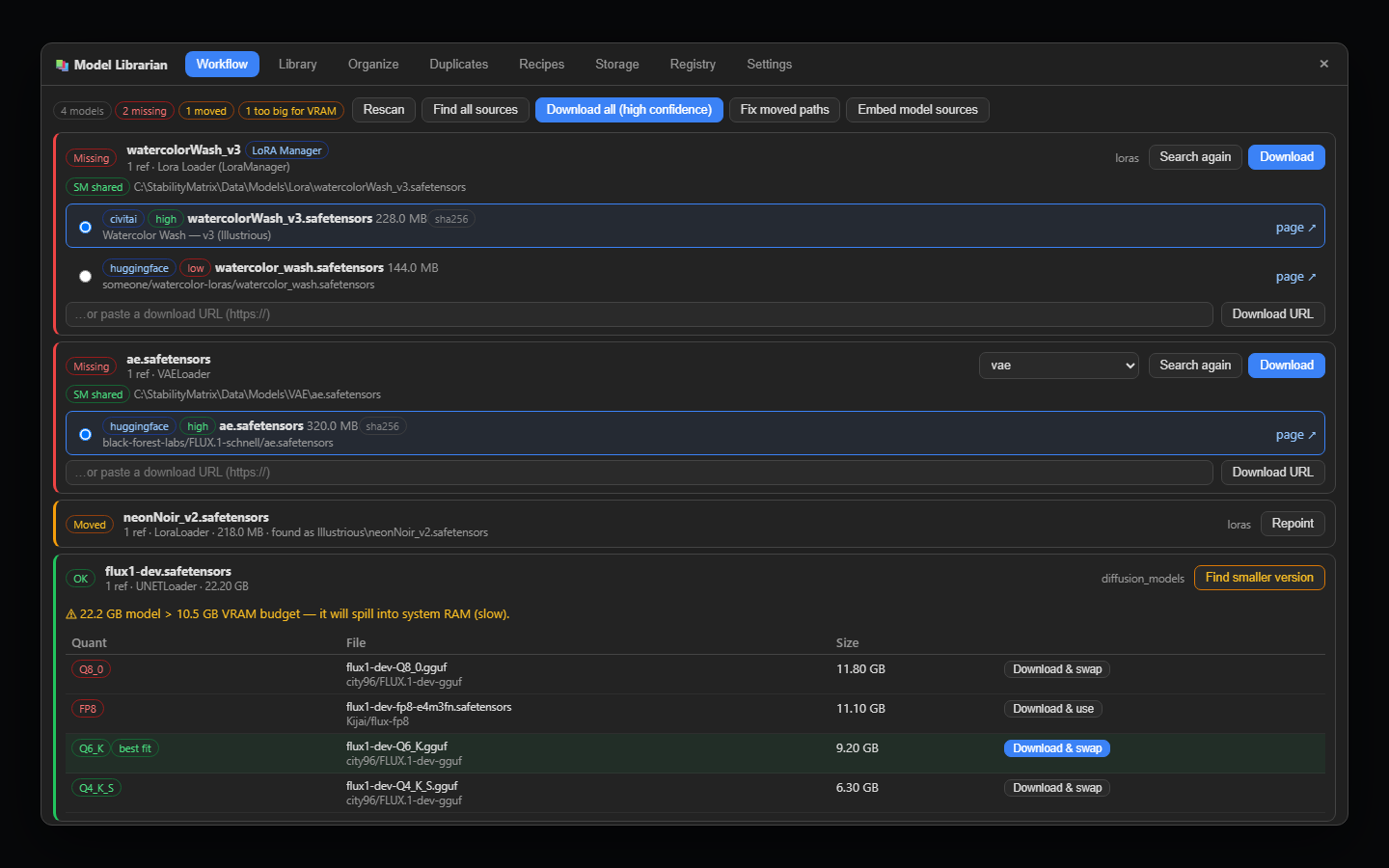
Task: Click Search again for ae.safetensors
Action: point(1195,366)
